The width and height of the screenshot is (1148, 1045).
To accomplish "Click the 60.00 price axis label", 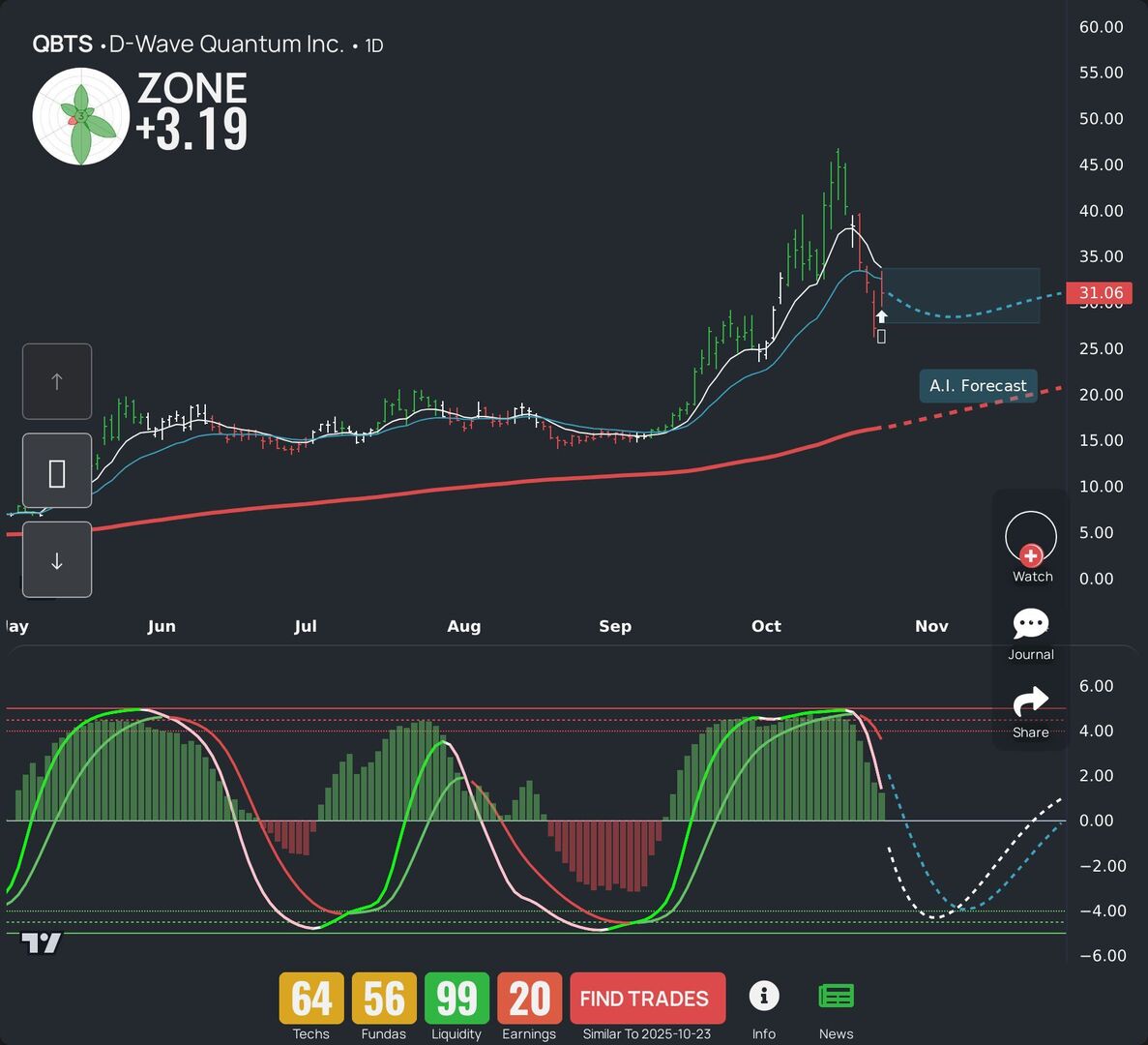I will click(x=1102, y=27).
